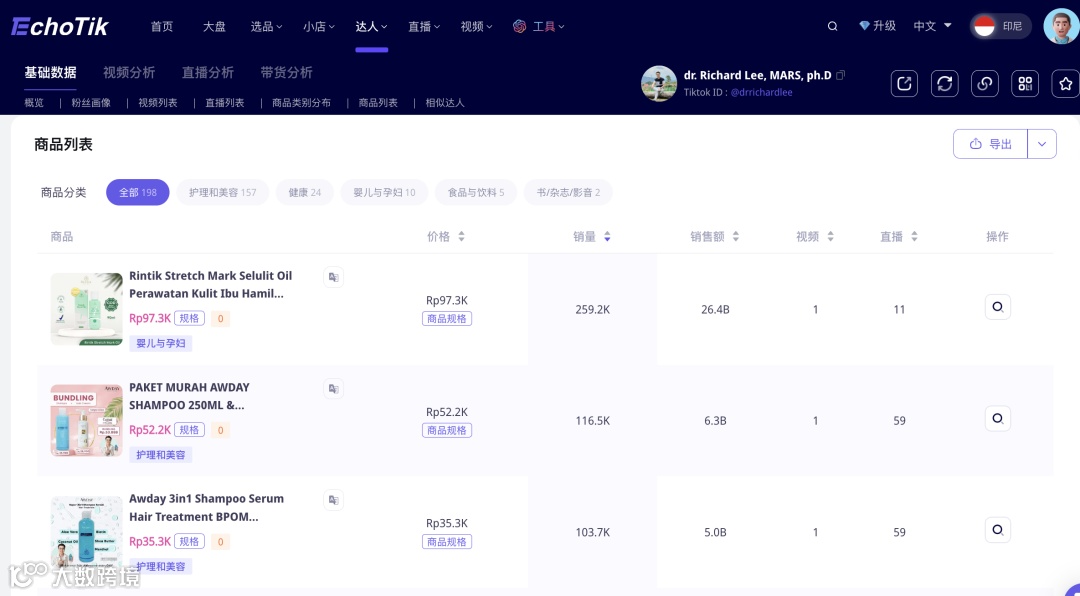Click search action for Awday 3in1 Shampoo row
1080x596 pixels.
pyautogui.click(x=997, y=530)
